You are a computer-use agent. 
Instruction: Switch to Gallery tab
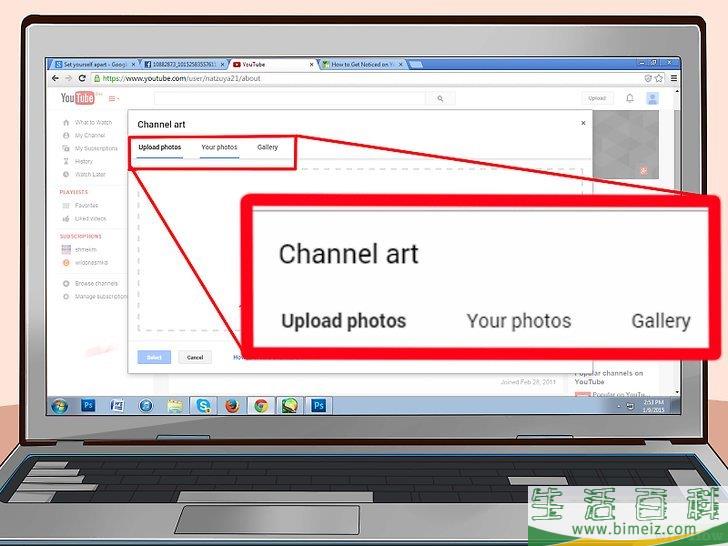267,147
